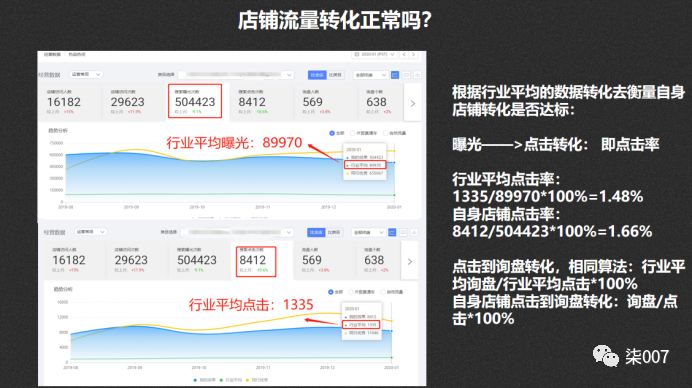Click 行业平均: 89970 tooltip row
The height and width of the screenshot is (388, 692).
pyautogui.click(x=365, y=165)
